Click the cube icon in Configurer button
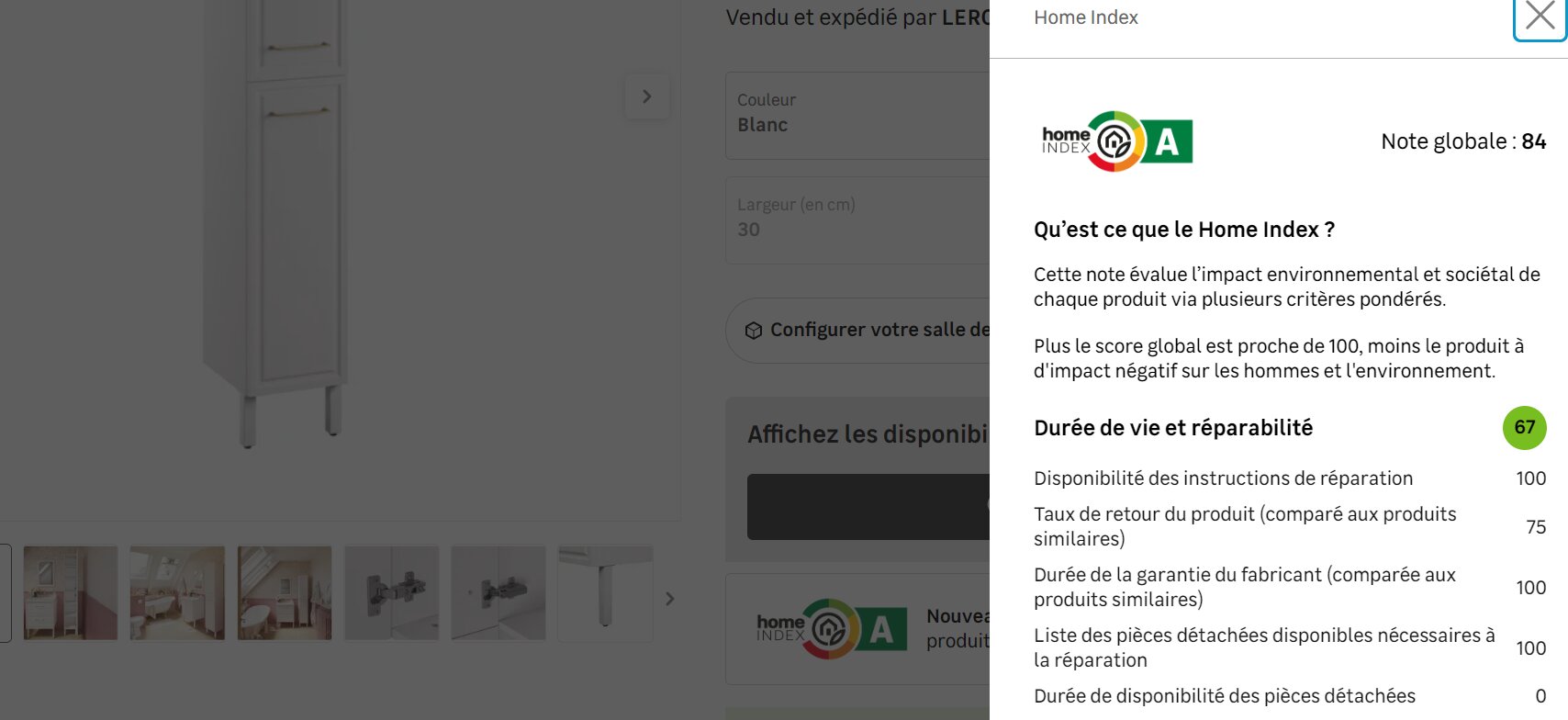1568x720 pixels. (754, 331)
